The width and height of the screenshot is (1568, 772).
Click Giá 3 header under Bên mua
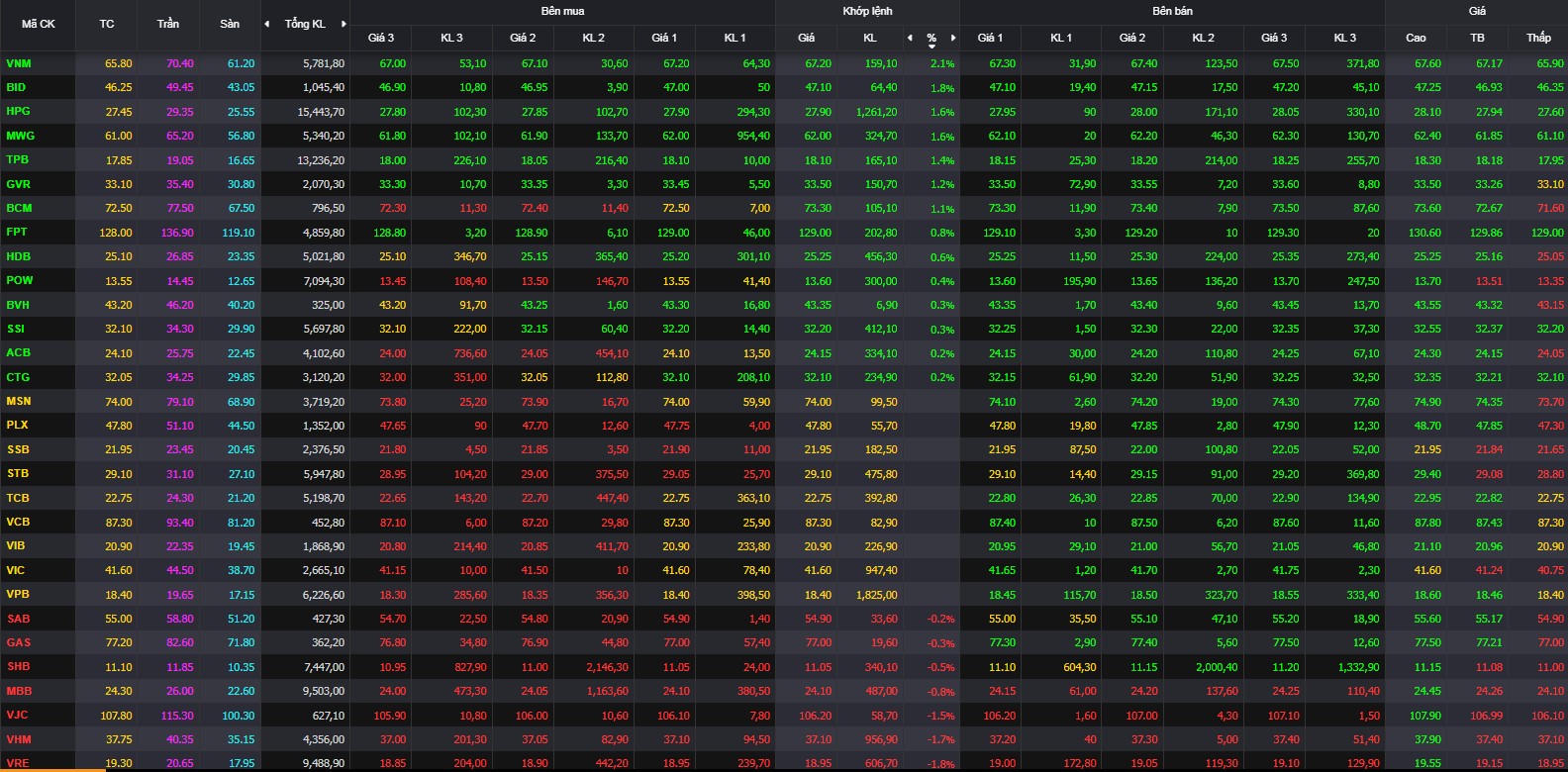pos(381,38)
